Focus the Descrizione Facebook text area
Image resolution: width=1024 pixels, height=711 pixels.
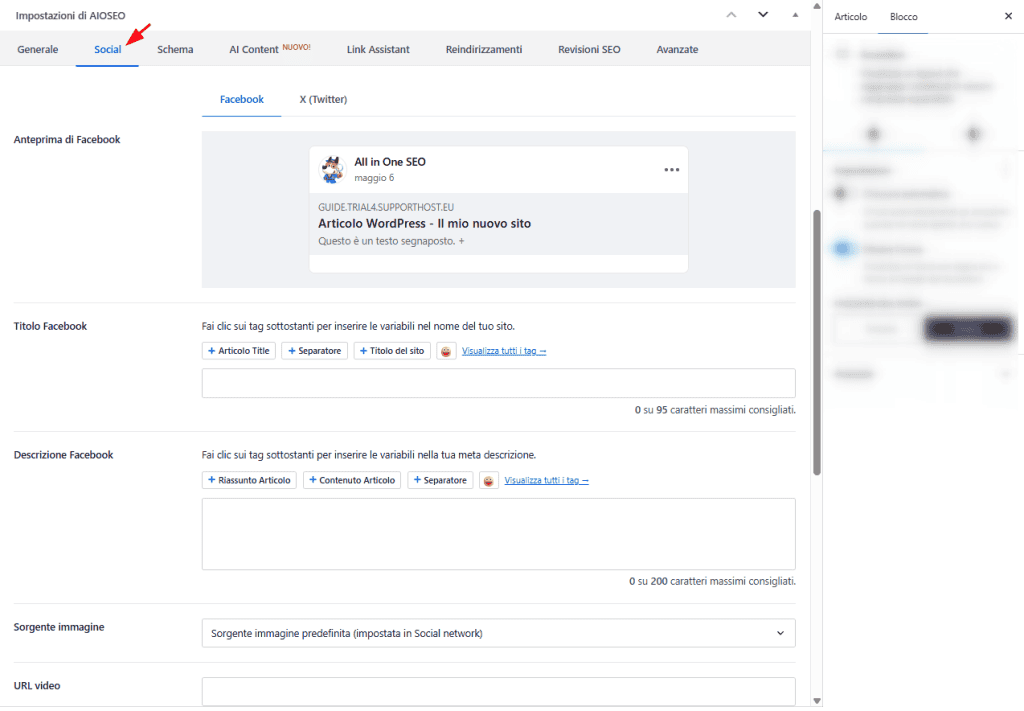pos(498,534)
